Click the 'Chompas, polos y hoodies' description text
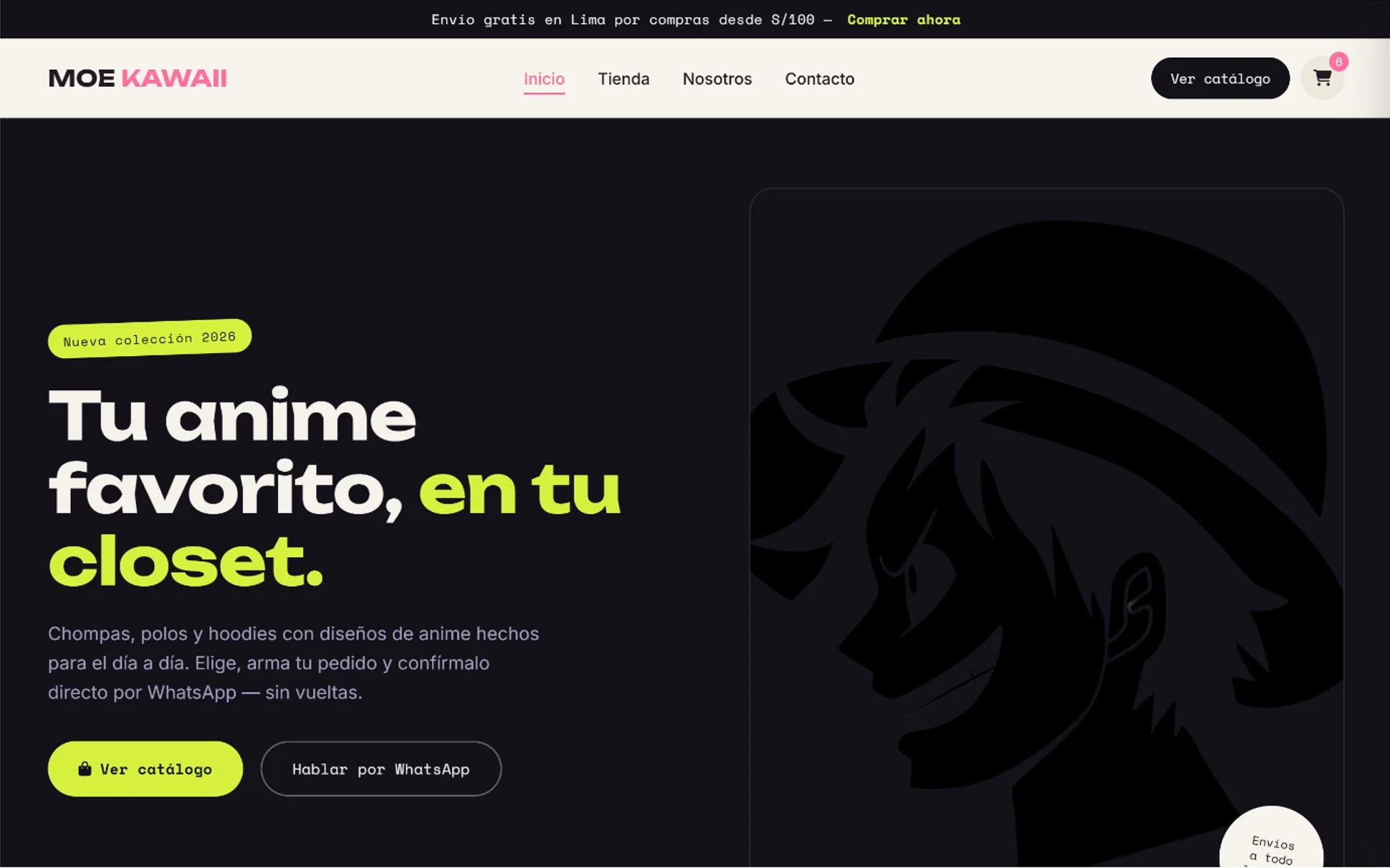1390x868 pixels. click(x=294, y=662)
